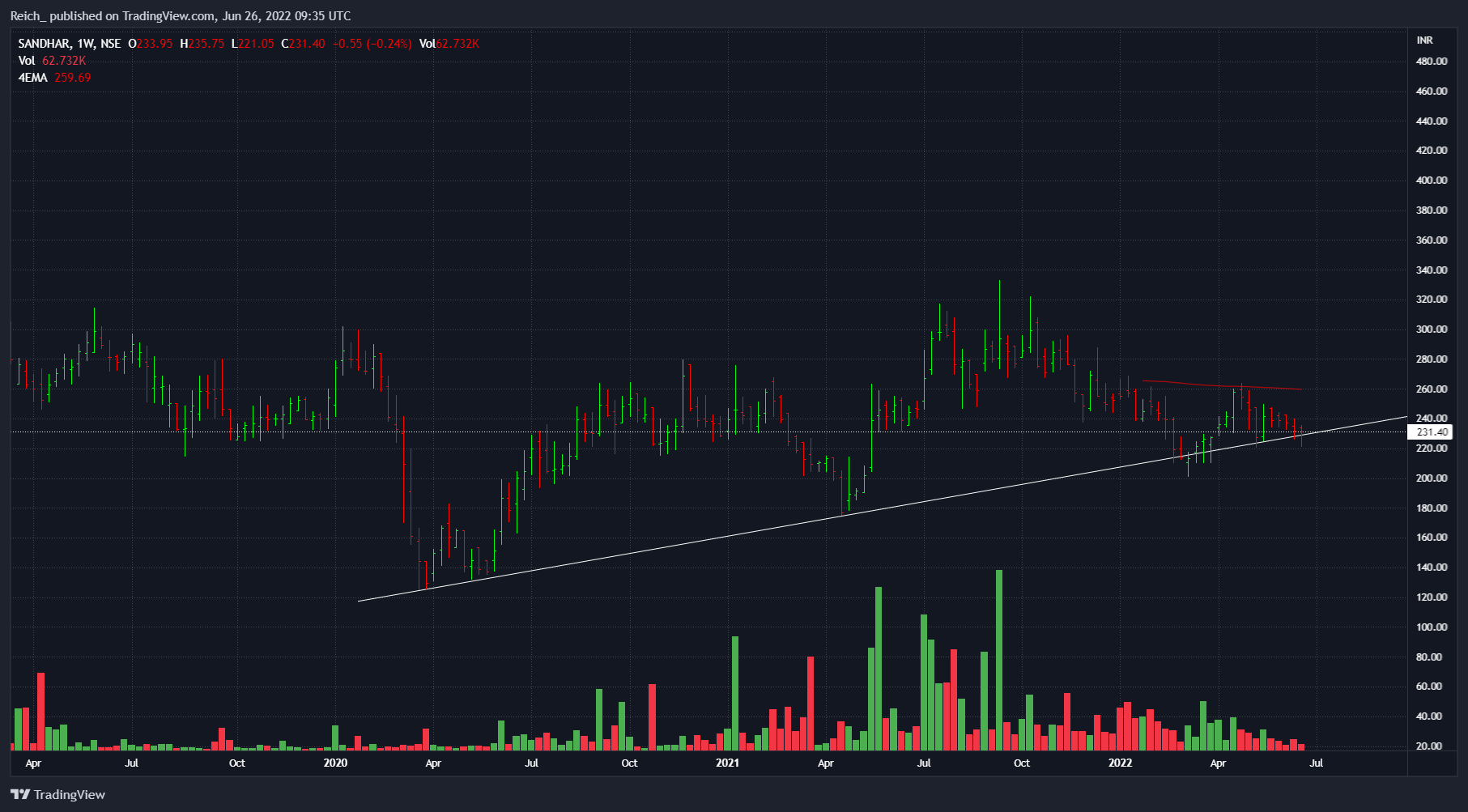This screenshot has width=1468, height=812.
Task: Select the white ascending trendline
Action: point(729,535)
